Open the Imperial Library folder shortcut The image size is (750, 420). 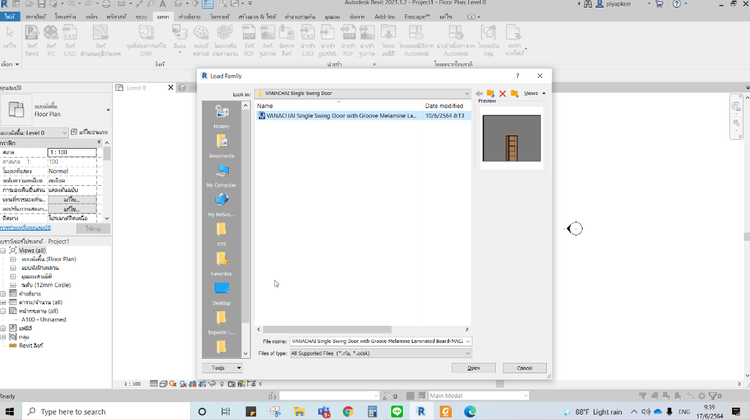221,323
